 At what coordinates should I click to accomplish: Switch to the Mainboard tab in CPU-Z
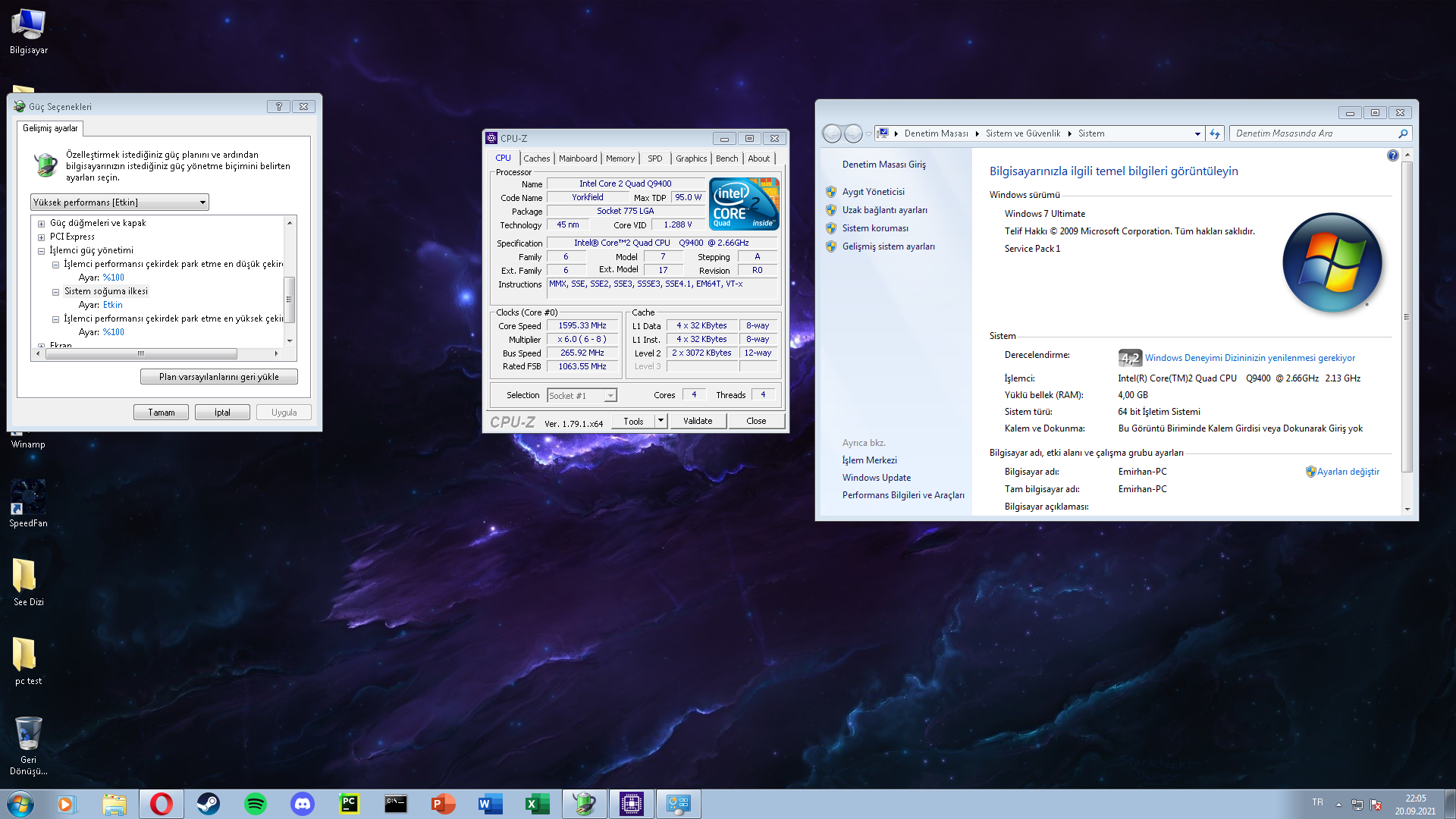tap(578, 158)
